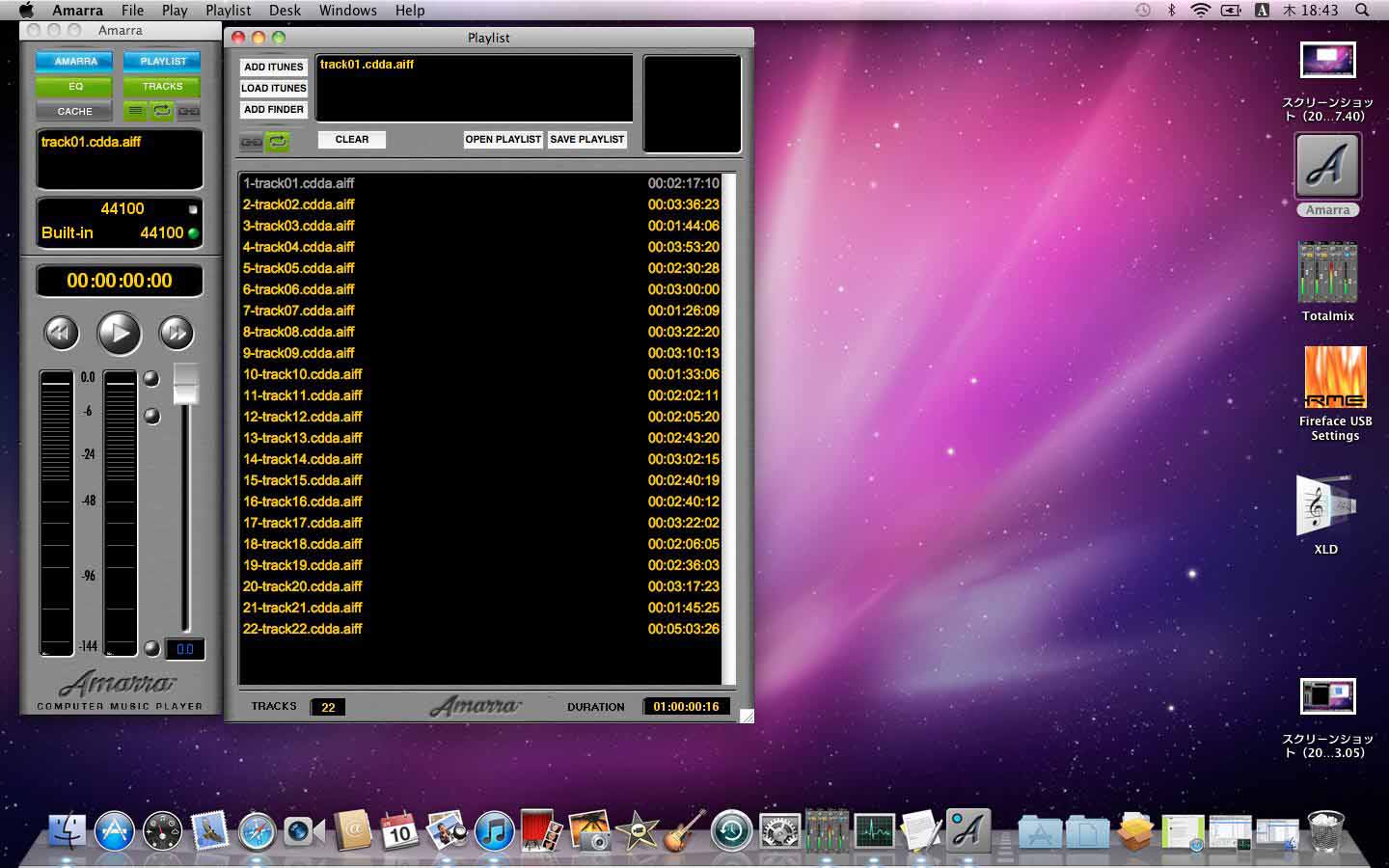The width and height of the screenshot is (1389, 868).
Task: Click the Amarra icon in the Dock
Action: [x=968, y=830]
